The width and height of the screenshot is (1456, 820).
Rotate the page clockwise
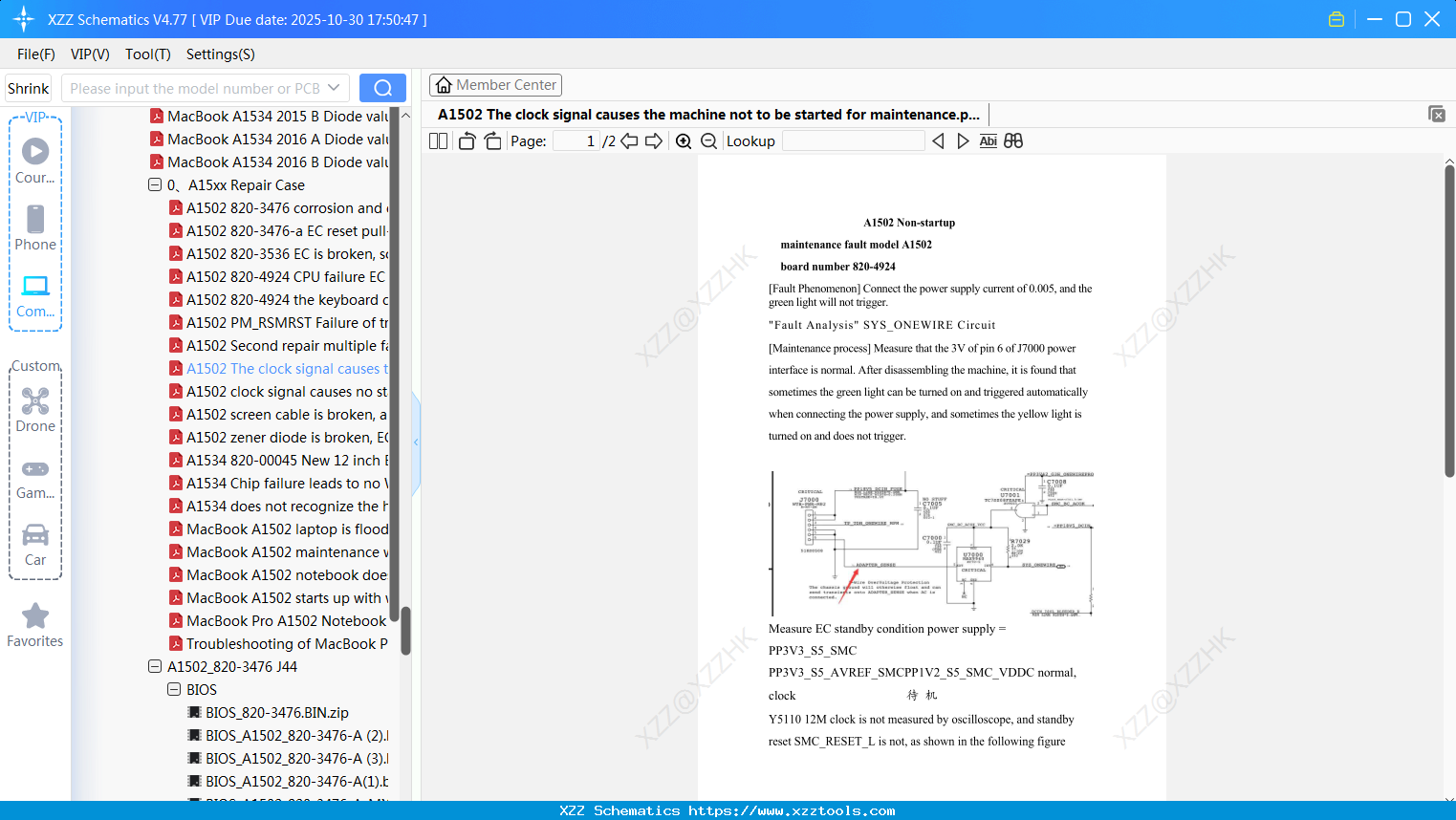(x=492, y=141)
